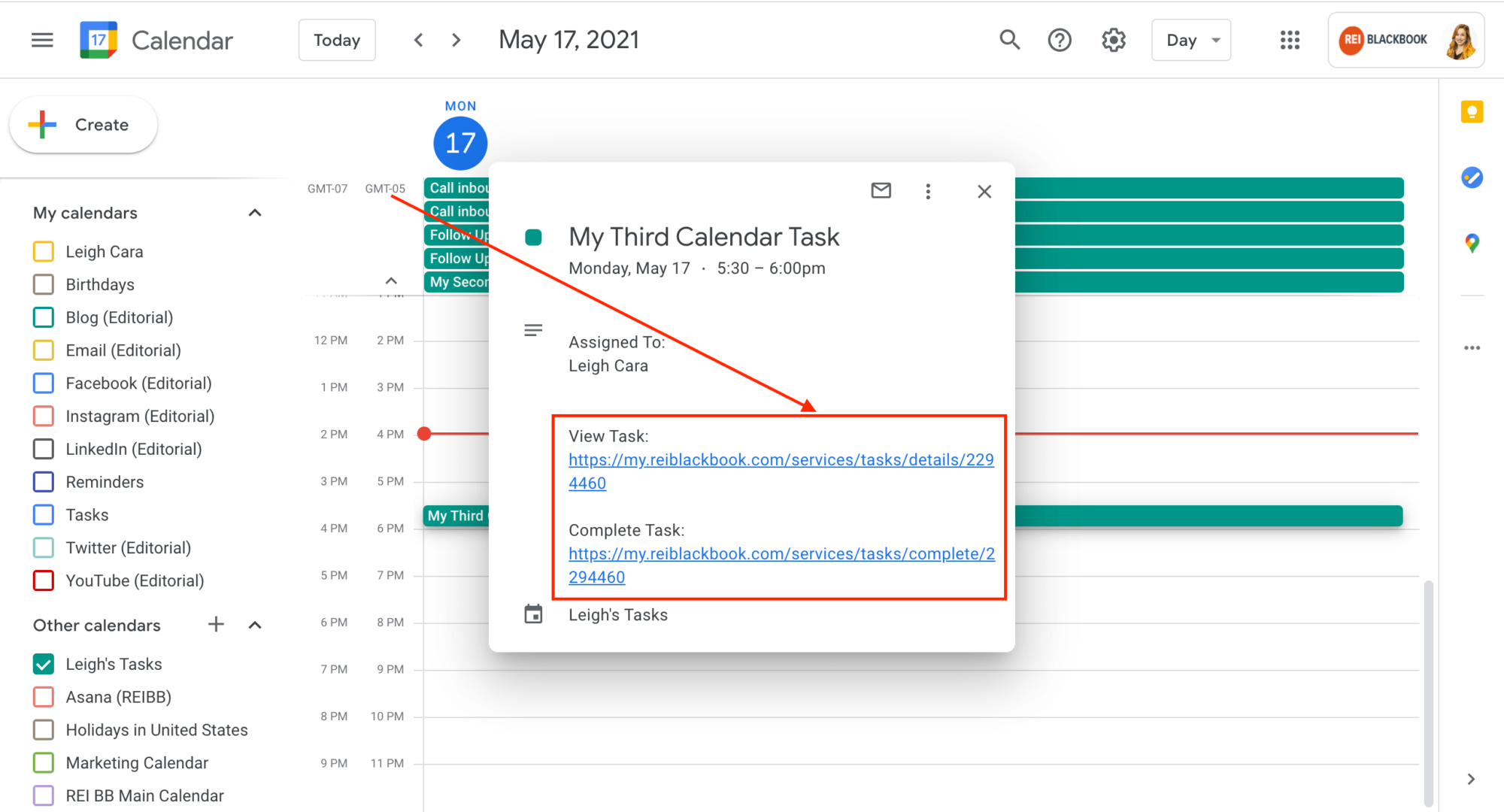Screen dimensions: 1504x812
Task: Toggle Leigh Cara calendar checkbox
Action: (x=44, y=251)
